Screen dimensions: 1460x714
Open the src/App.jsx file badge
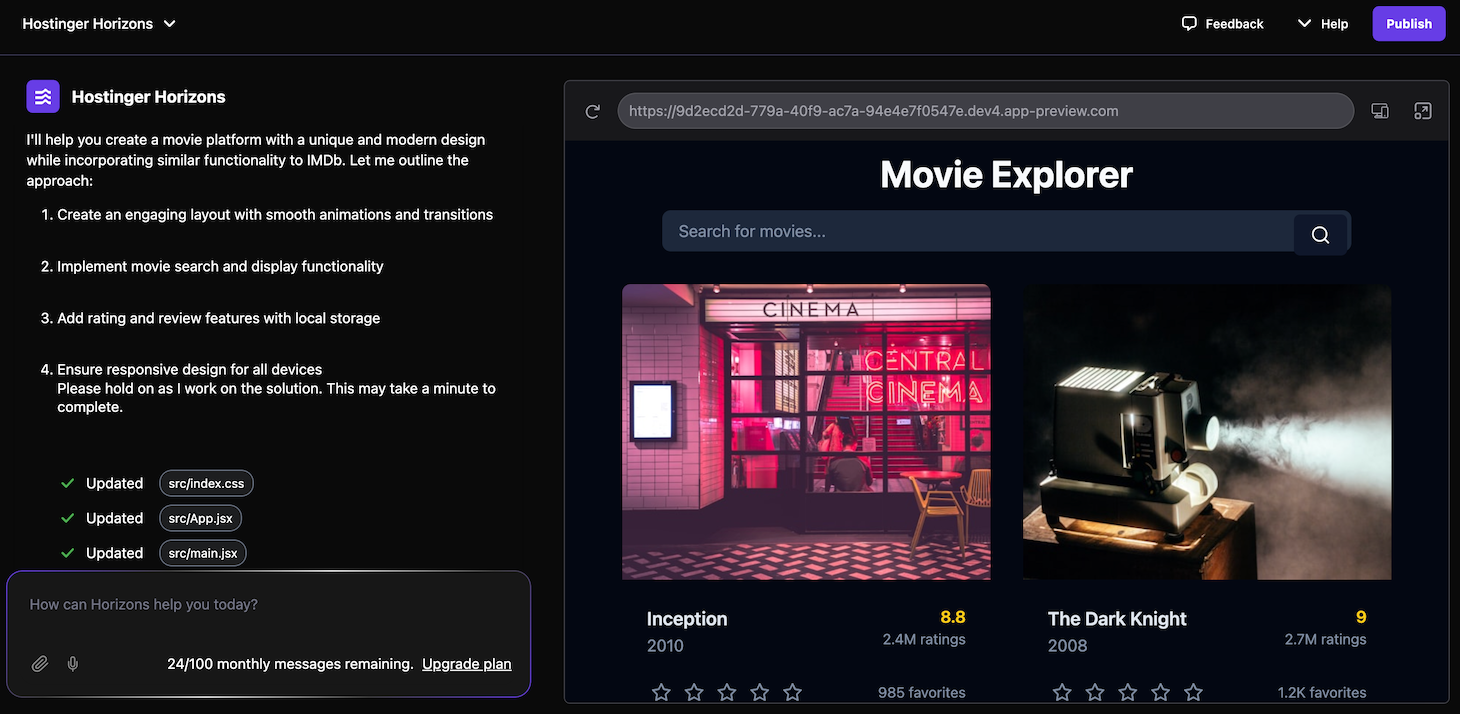(x=200, y=518)
